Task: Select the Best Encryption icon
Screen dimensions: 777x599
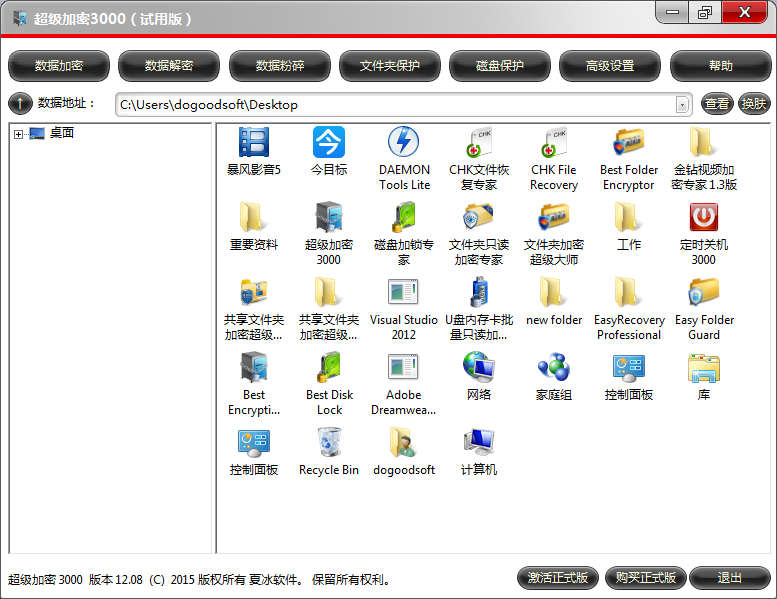Action: coord(254,368)
